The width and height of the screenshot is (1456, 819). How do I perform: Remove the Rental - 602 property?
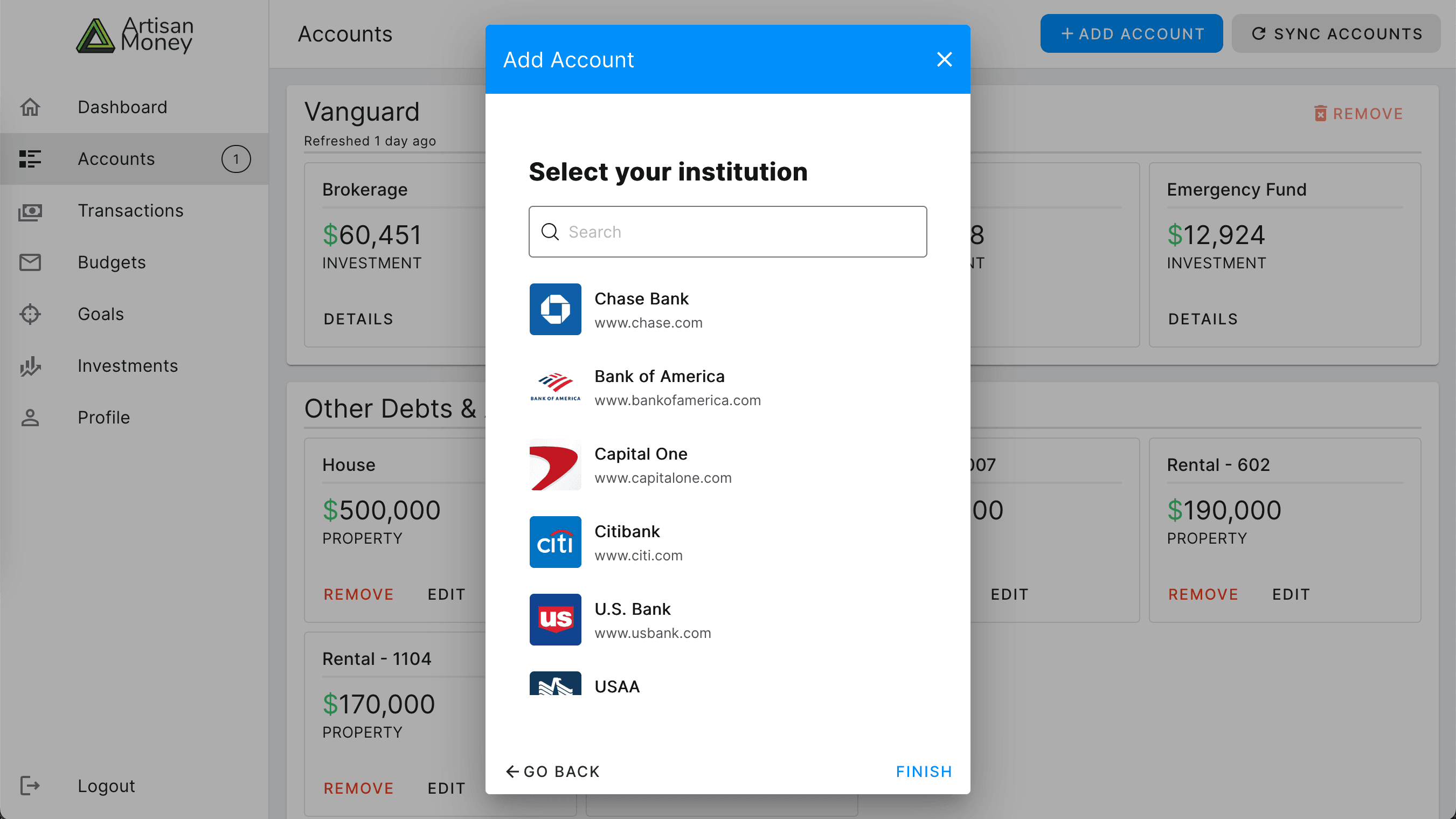(1203, 594)
